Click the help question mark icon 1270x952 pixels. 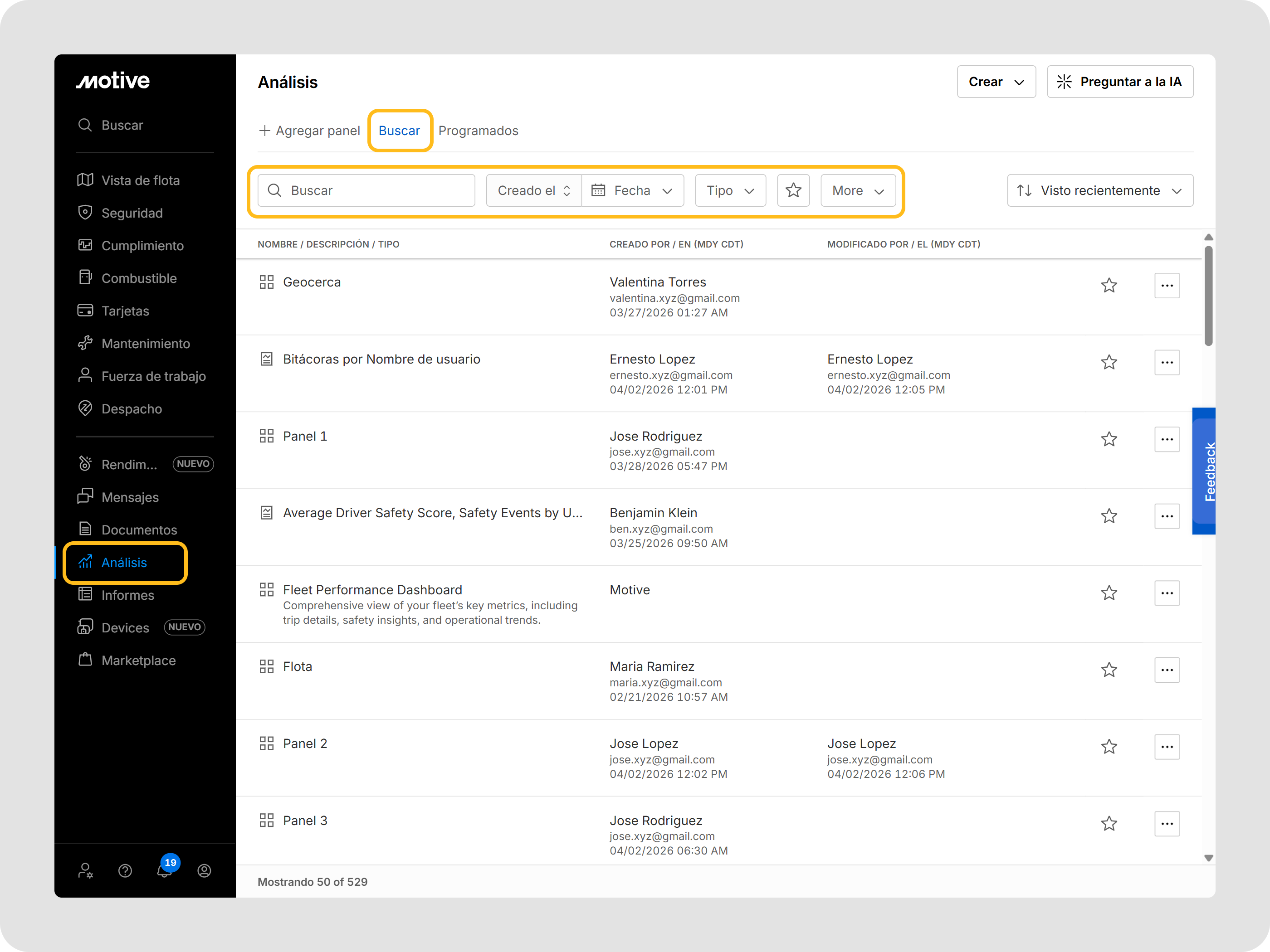[x=125, y=870]
